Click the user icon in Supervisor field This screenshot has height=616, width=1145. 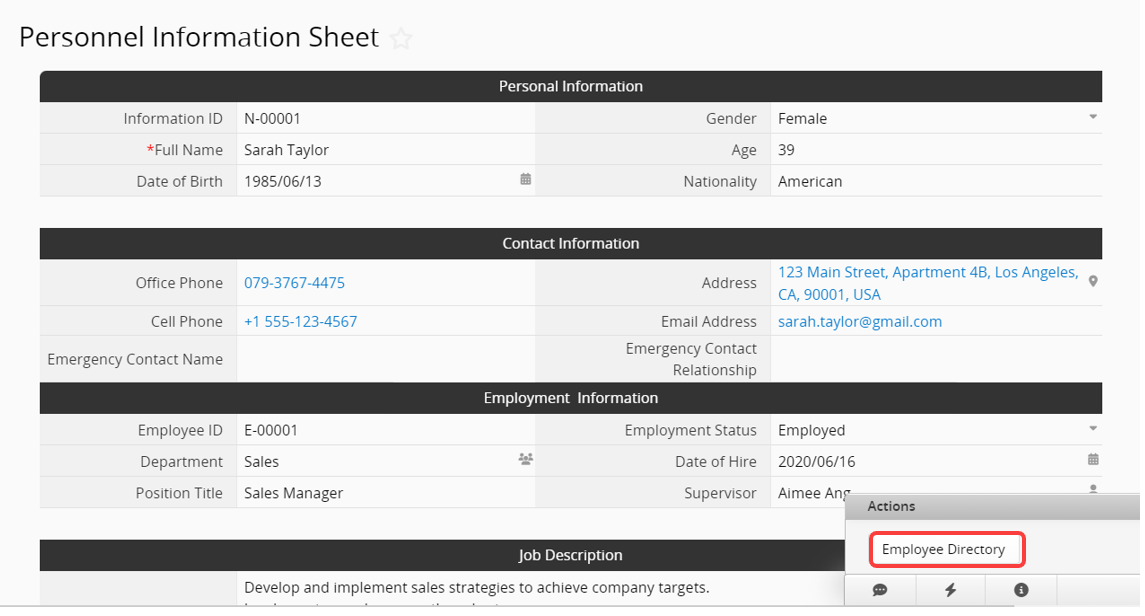[x=1093, y=489]
